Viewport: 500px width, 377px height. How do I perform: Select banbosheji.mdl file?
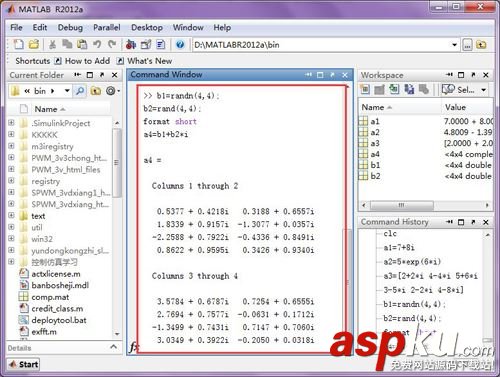point(60,285)
